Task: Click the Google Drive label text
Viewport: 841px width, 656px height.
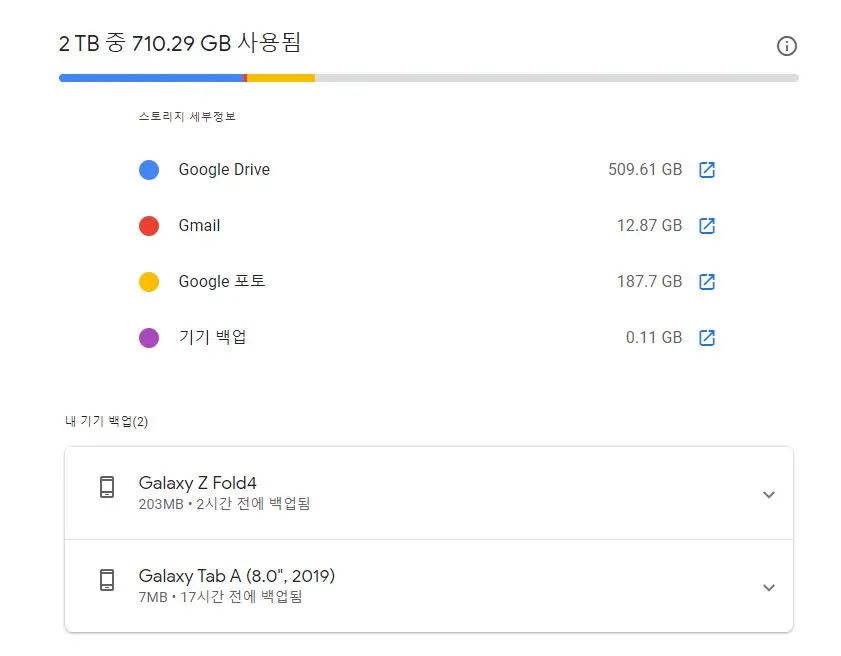Action: (224, 170)
